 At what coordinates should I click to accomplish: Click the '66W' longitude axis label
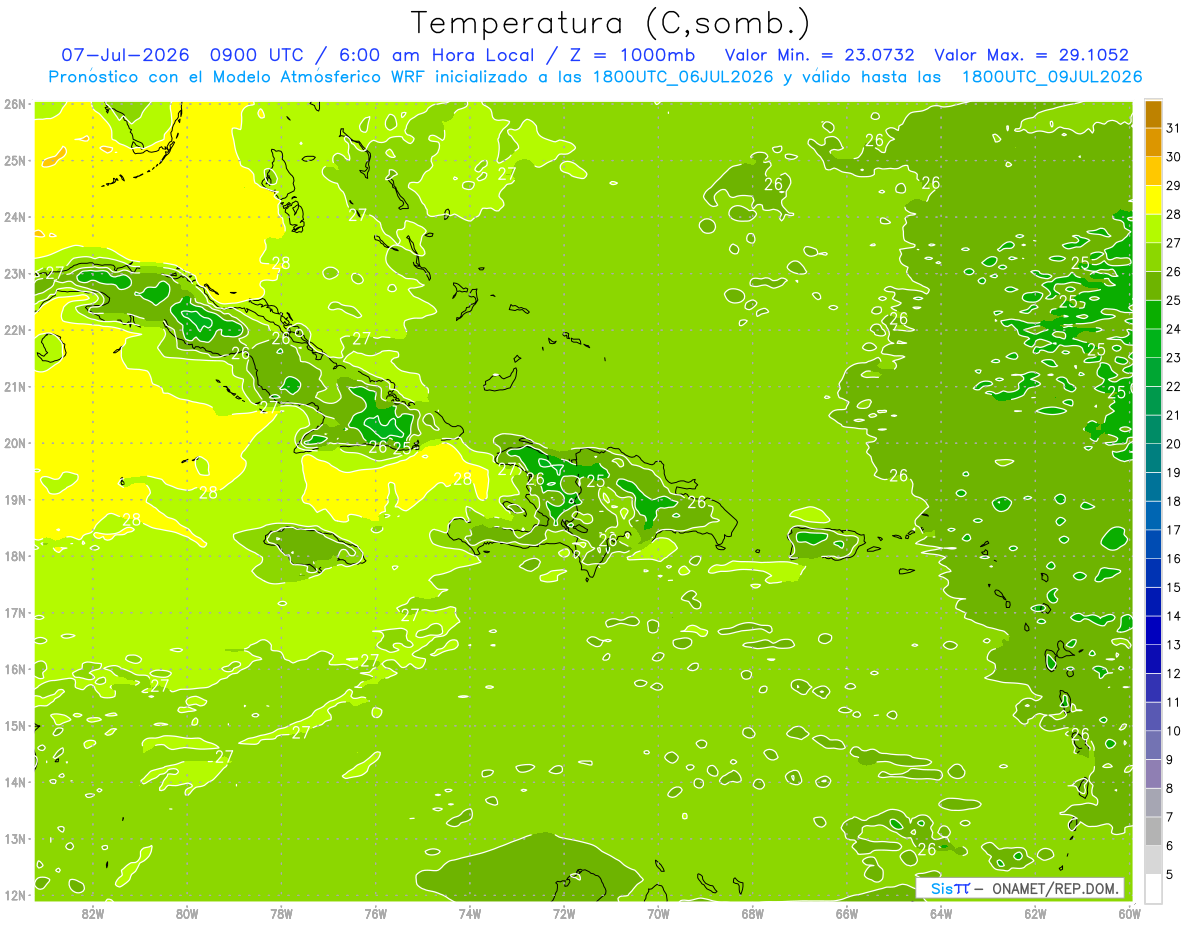[847, 913]
